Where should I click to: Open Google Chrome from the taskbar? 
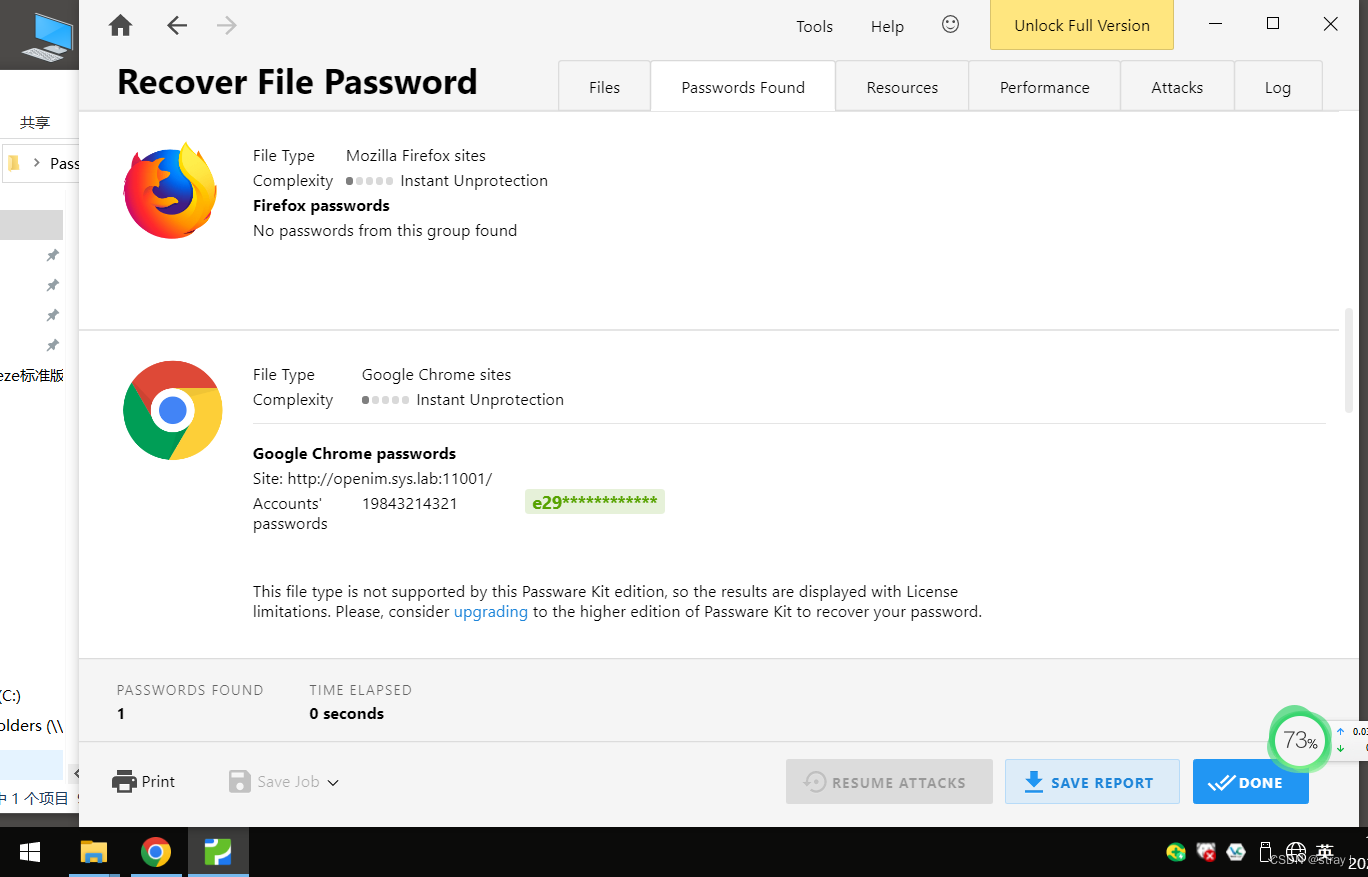click(x=155, y=852)
